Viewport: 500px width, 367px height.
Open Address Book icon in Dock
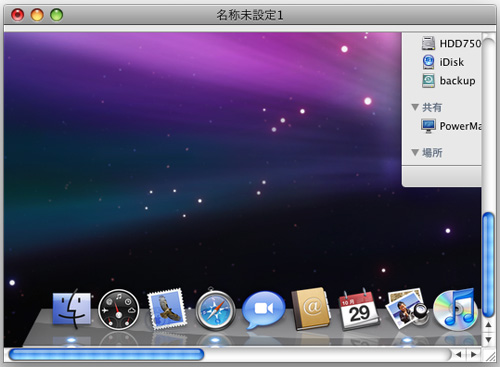[311, 309]
